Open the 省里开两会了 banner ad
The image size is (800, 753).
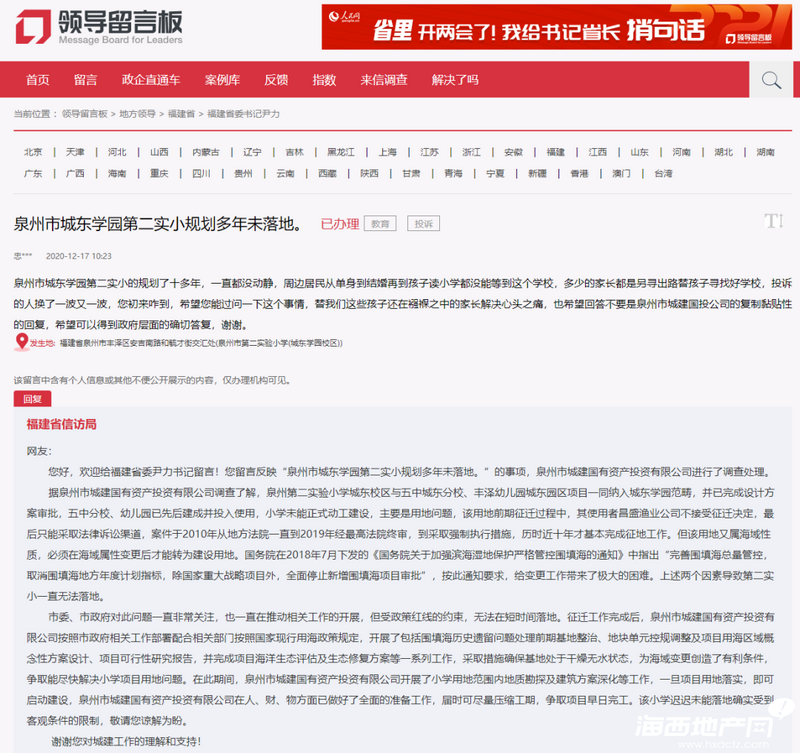(x=556, y=27)
